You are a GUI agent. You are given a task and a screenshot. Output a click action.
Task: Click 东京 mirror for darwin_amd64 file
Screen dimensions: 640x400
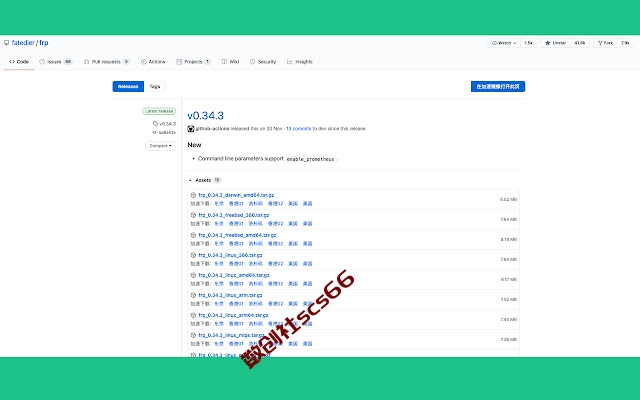coord(219,204)
